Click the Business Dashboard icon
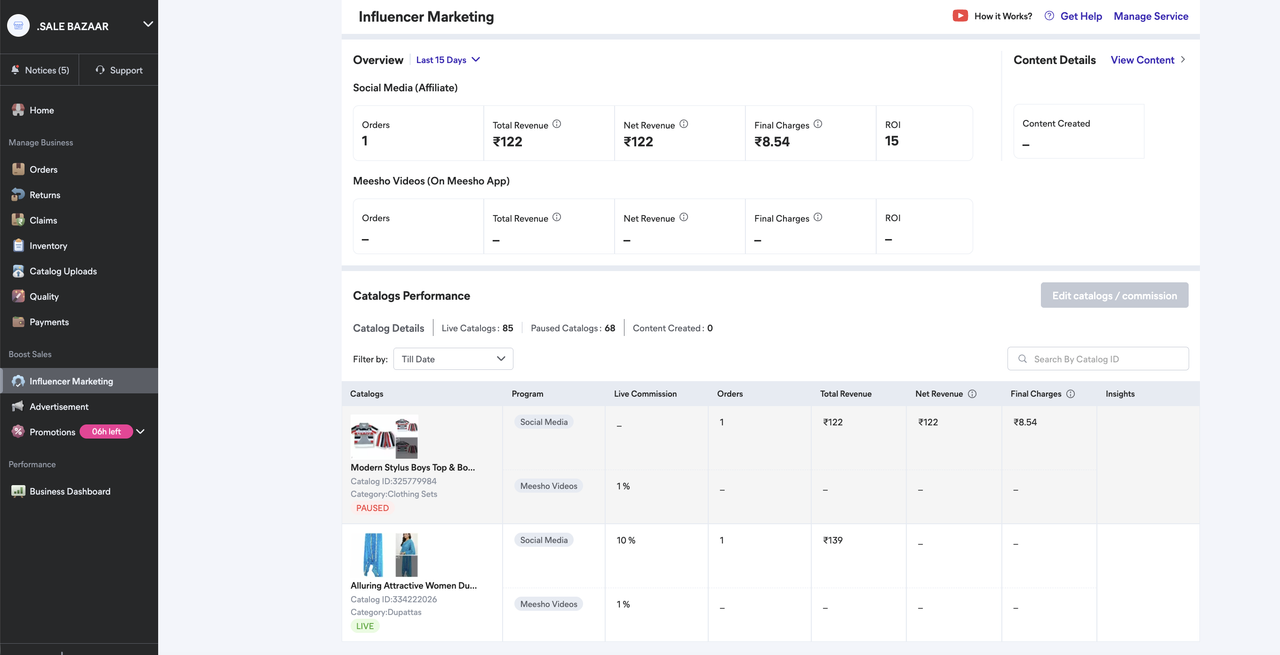This screenshot has width=1280, height=655. 18,491
